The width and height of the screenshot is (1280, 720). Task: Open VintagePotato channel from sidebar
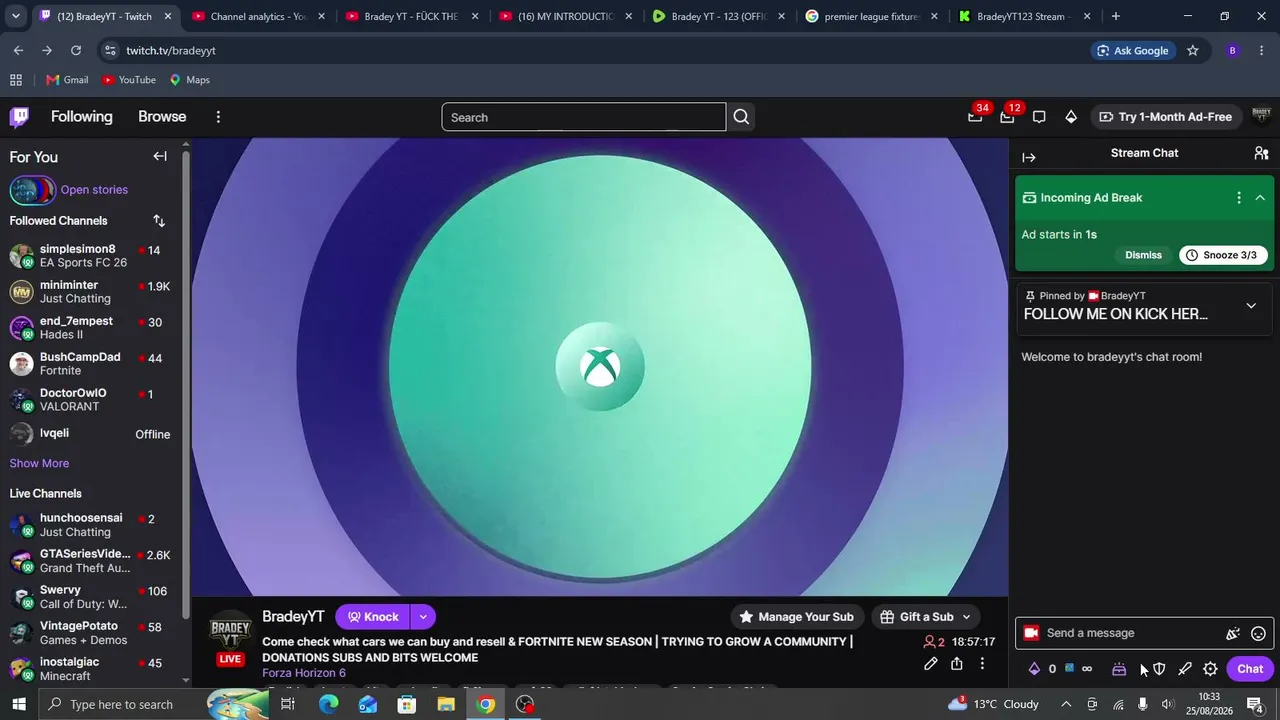coord(92,633)
